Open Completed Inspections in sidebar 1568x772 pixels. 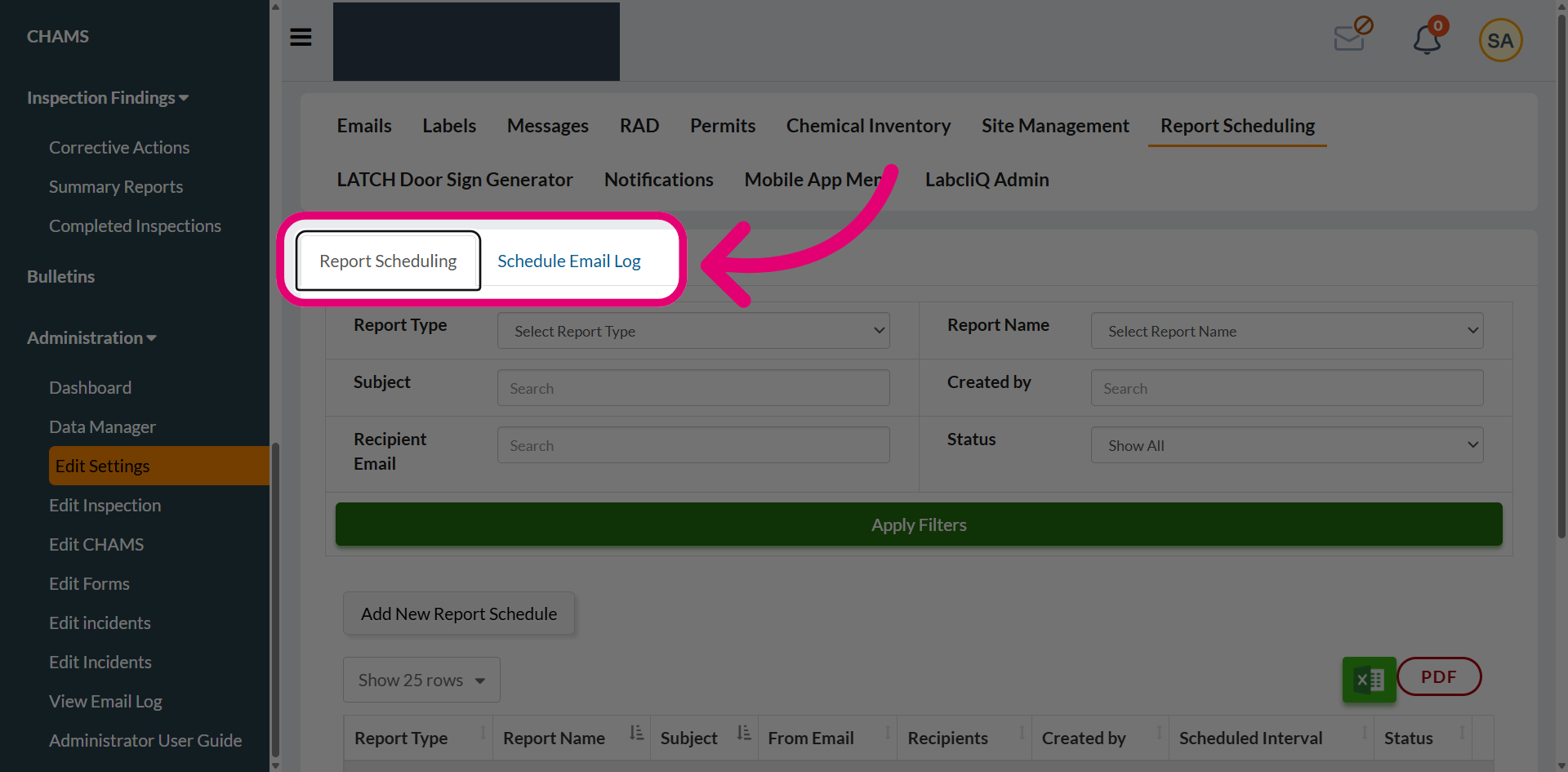(135, 226)
